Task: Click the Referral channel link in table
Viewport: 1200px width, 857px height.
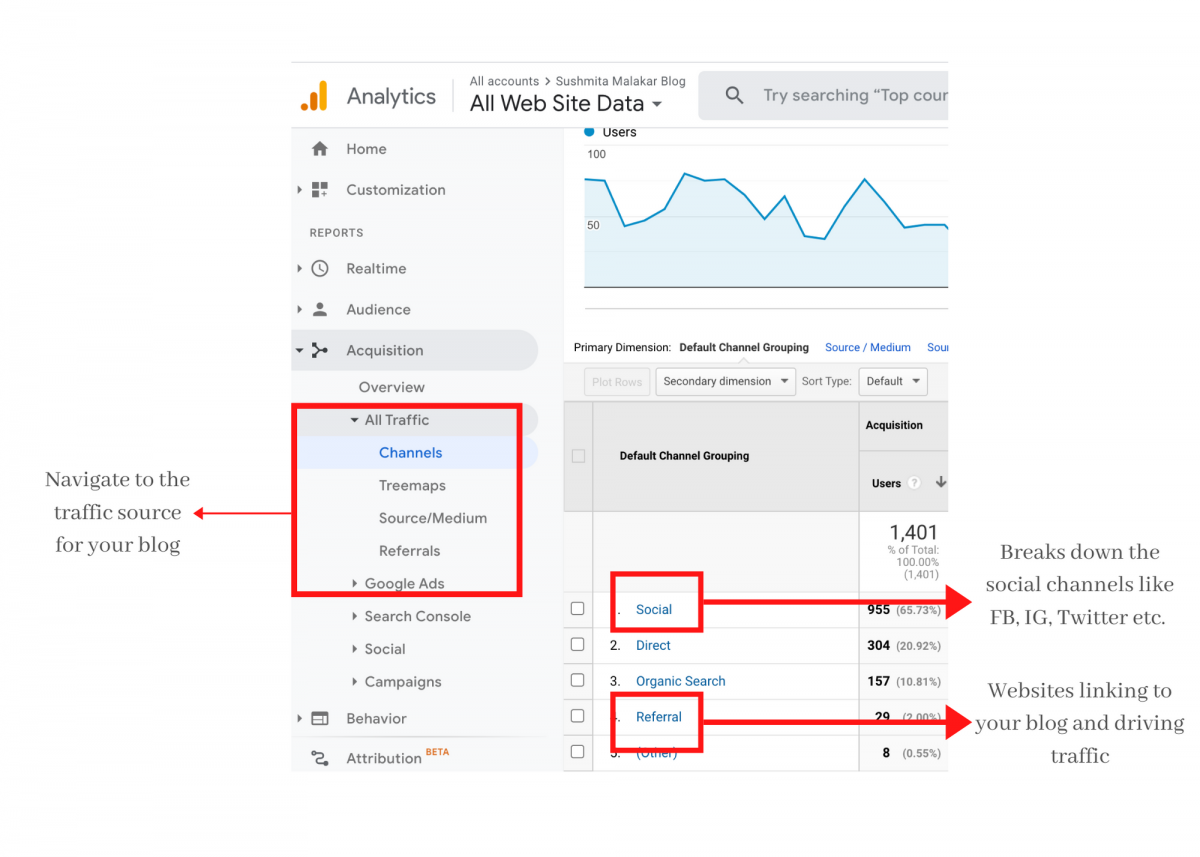Action: (659, 717)
